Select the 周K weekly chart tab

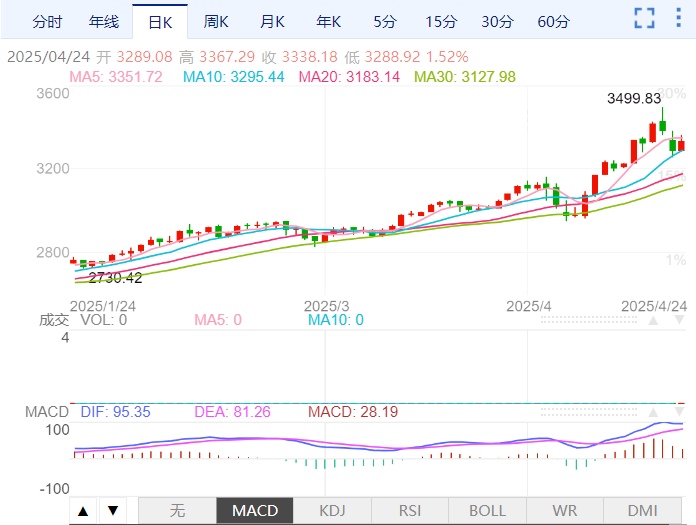(x=216, y=21)
